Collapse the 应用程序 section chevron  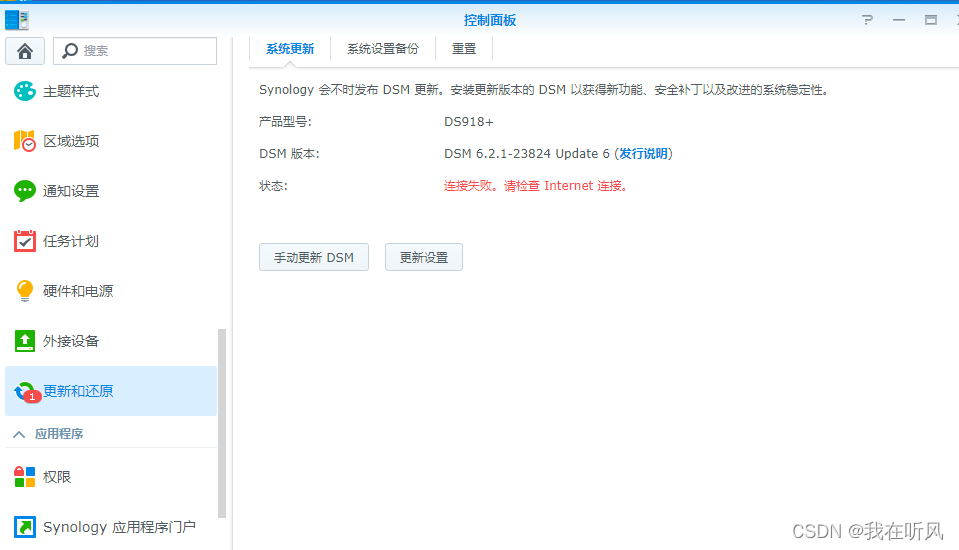19,434
